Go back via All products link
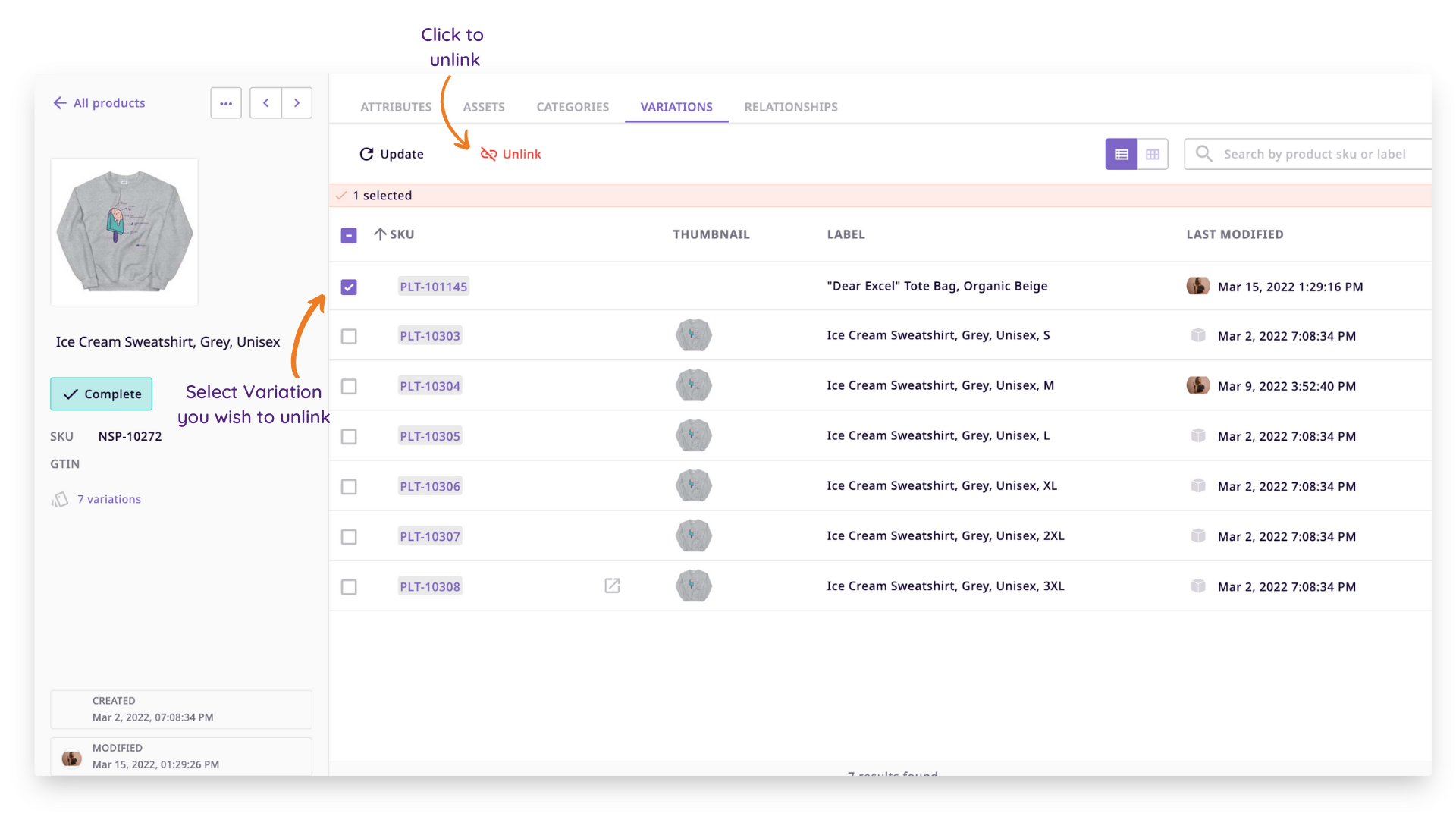 99,102
